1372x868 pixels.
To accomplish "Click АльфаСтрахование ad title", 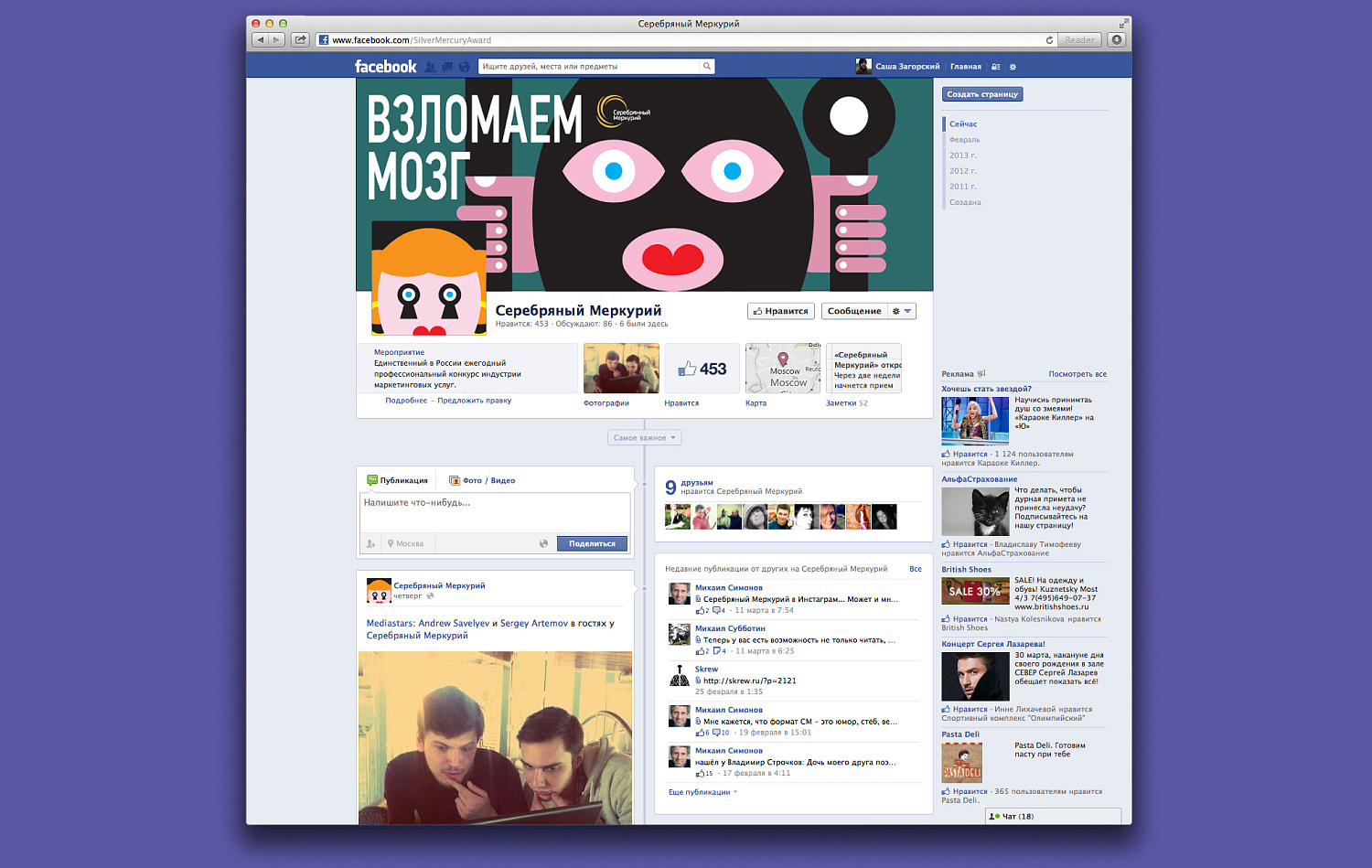I will tap(979, 479).
